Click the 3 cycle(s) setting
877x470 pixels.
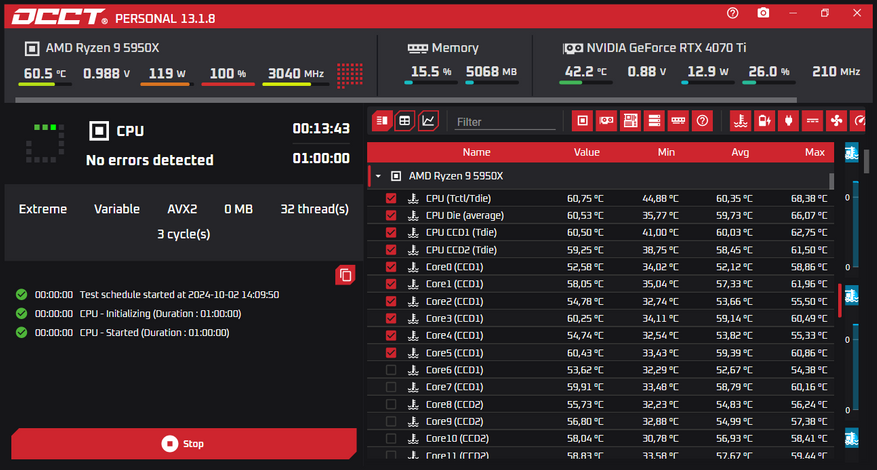pyautogui.click(x=183, y=234)
